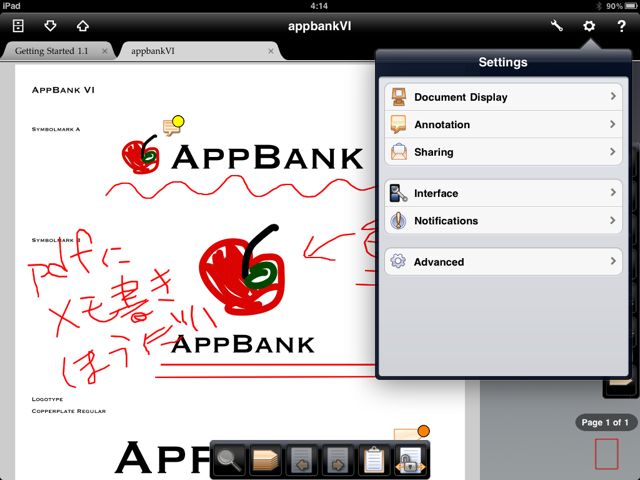Go to previous page arrow icon
This screenshot has height=480, width=640.
pyautogui.click(x=301, y=460)
